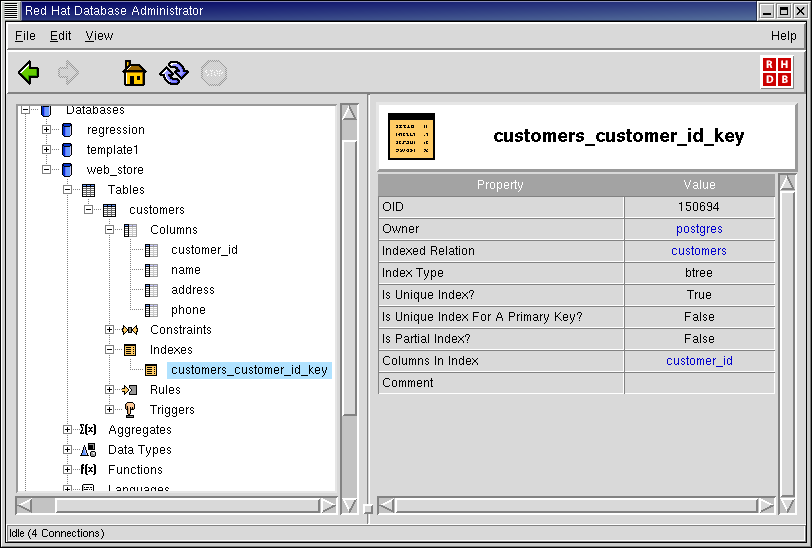
Task: Open the File menu
Action: tap(25, 36)
